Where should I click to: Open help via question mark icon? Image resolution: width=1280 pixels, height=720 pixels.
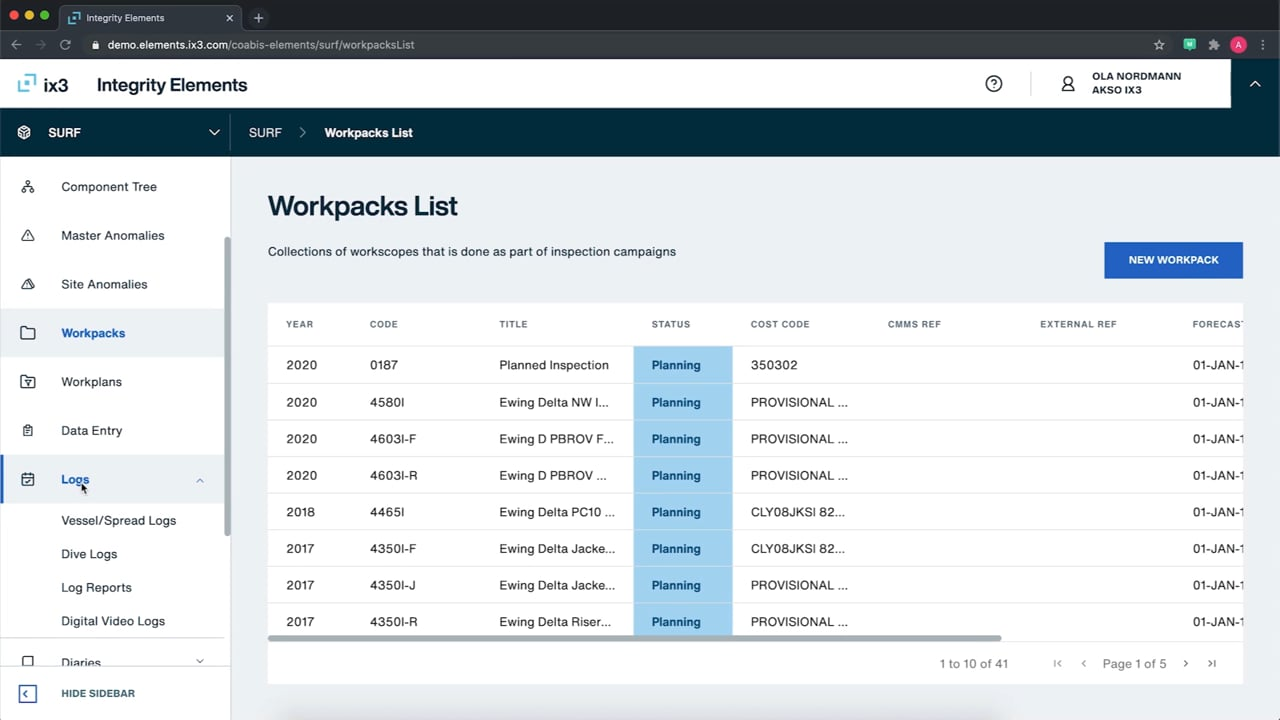993,84
